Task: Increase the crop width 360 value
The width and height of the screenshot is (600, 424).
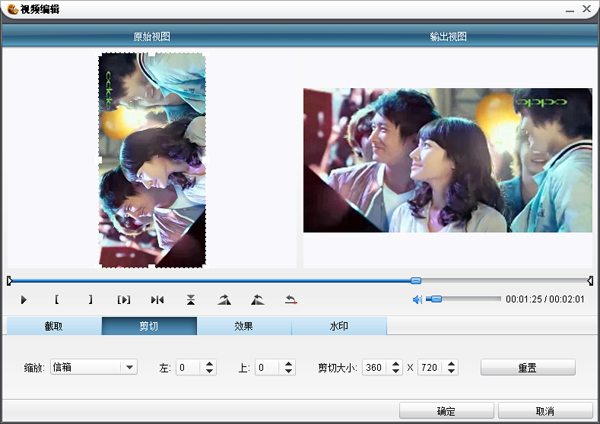Action: point(396,364)
